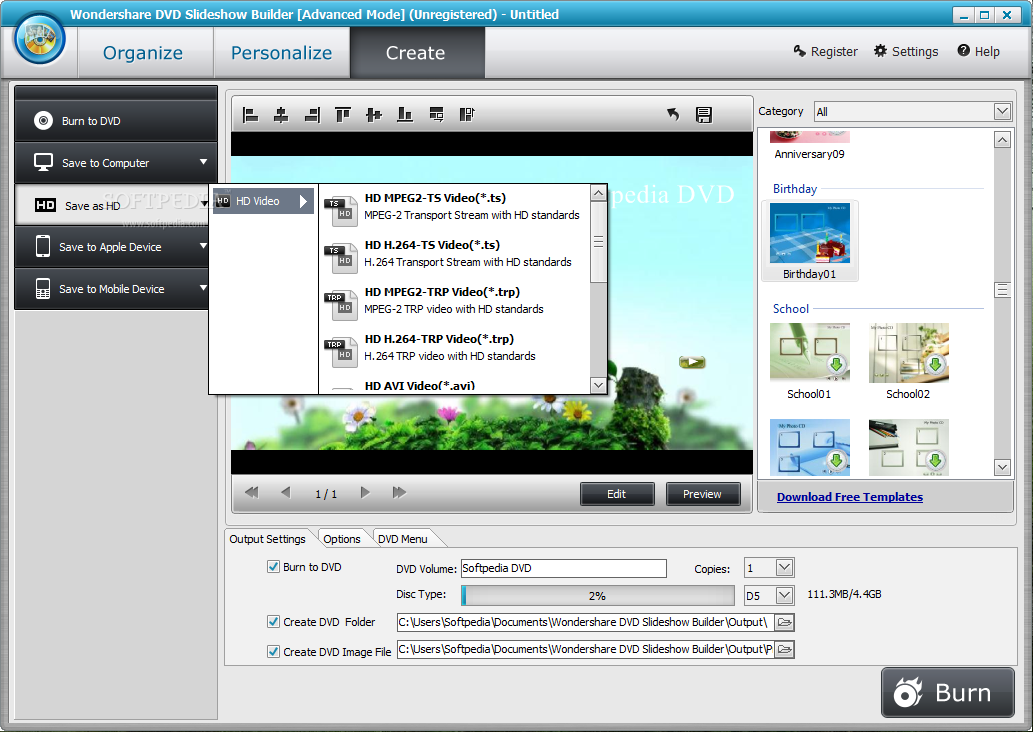Click the disc usage progress bar
The width and height of the screenshot is (1033, 732).
click(x=598, y=596)
